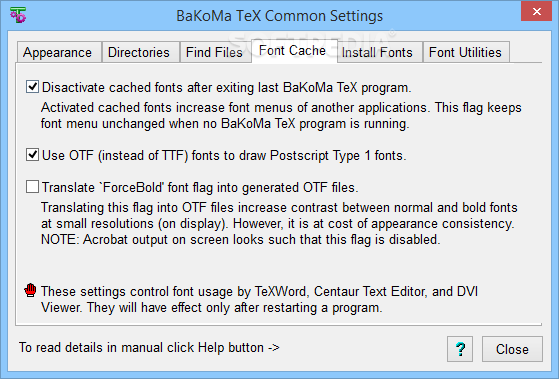Select the Font Cache tab
Viewport: 559px width, 379px height.
click(294, 51)
